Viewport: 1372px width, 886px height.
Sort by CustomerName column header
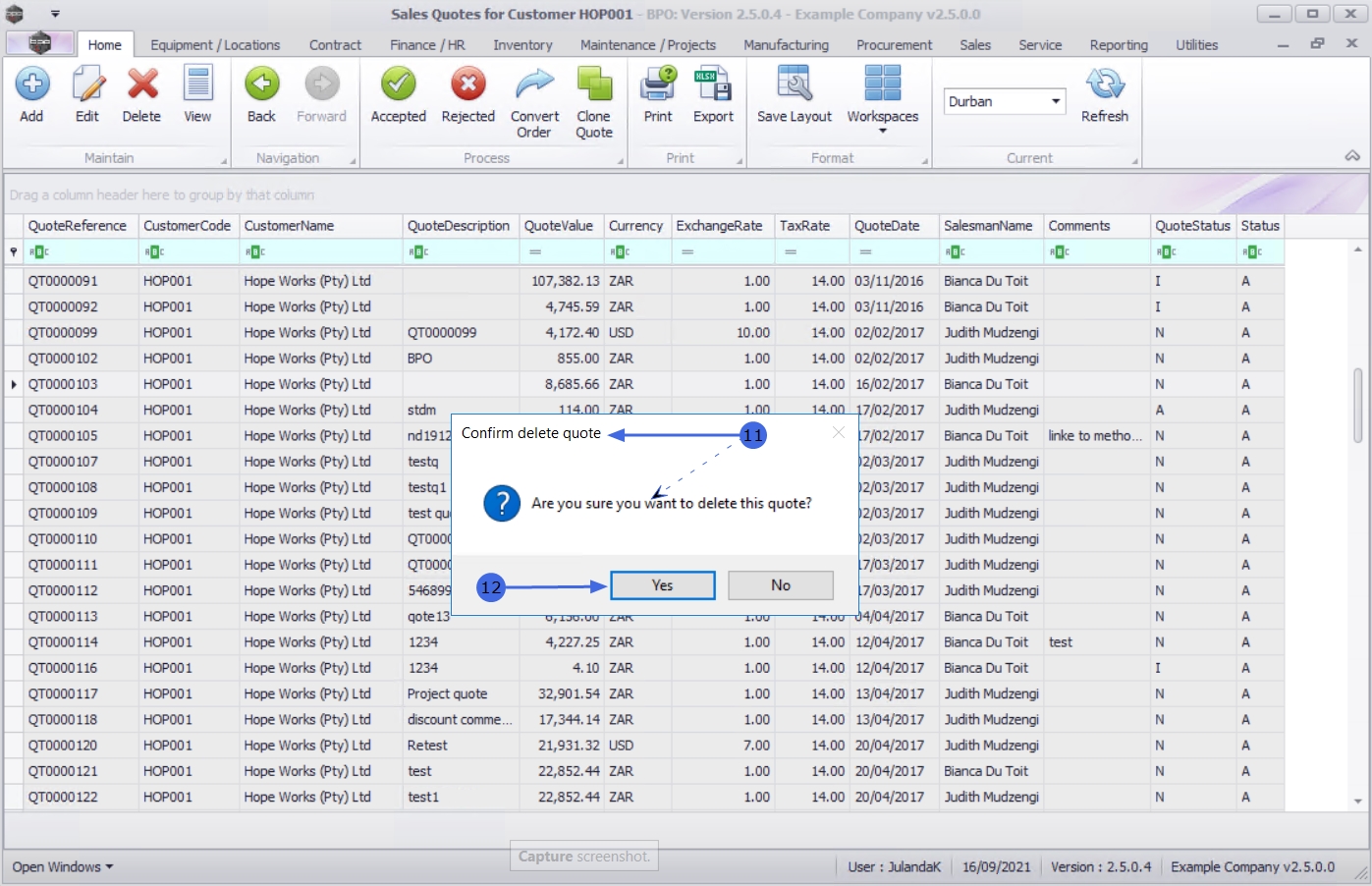coord(321,226)
